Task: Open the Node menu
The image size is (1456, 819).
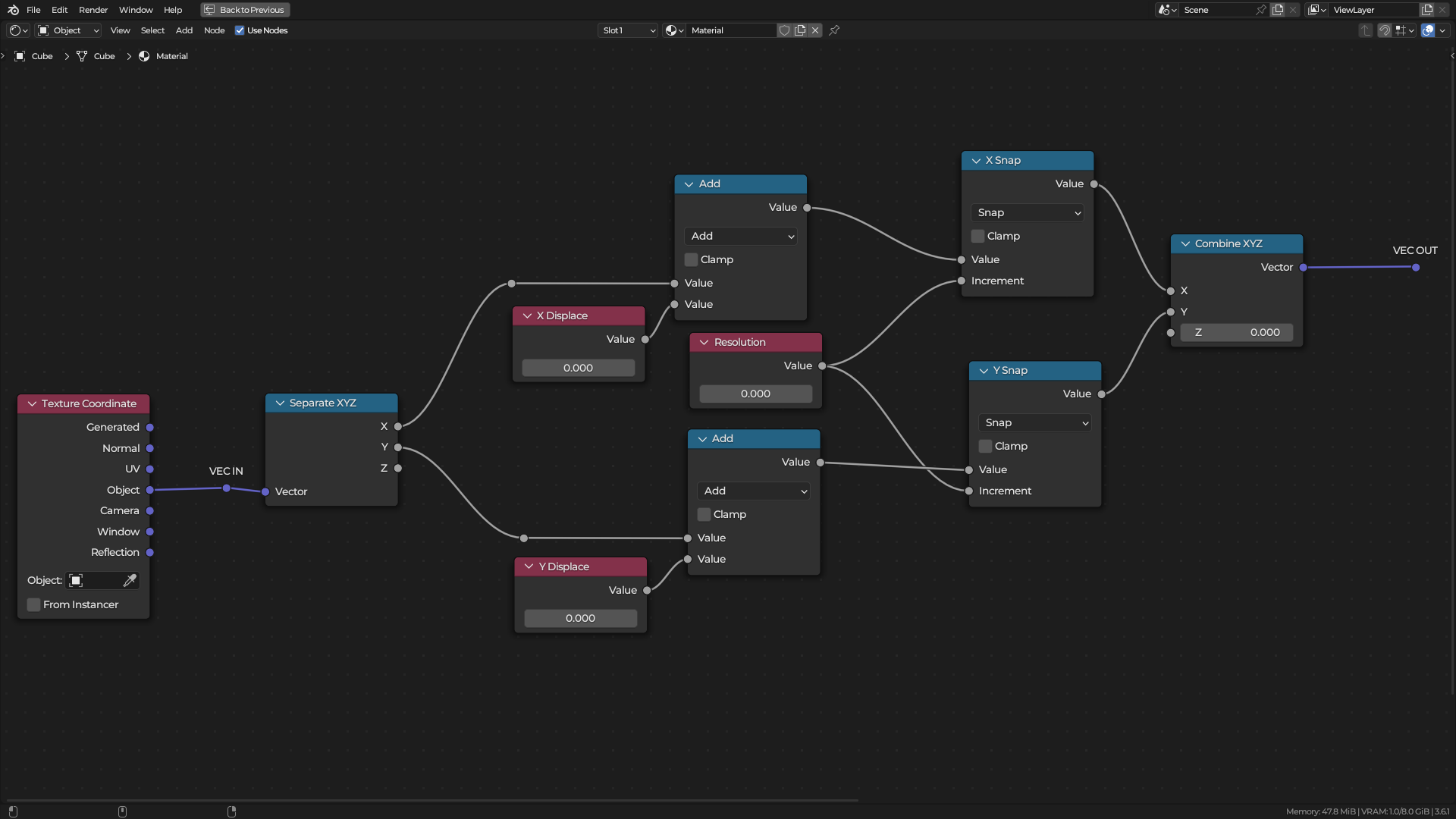Action: 215,30
